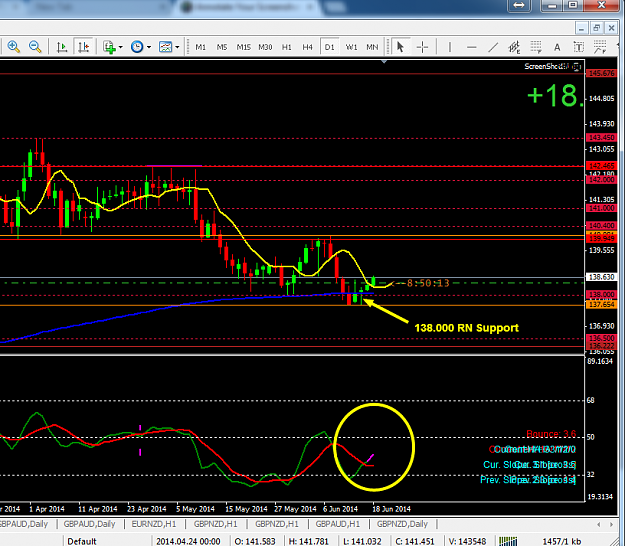This screenshot has width=625, height=546.
Task: Switch chart to M15 timeframe
Action: coord(244,47)
